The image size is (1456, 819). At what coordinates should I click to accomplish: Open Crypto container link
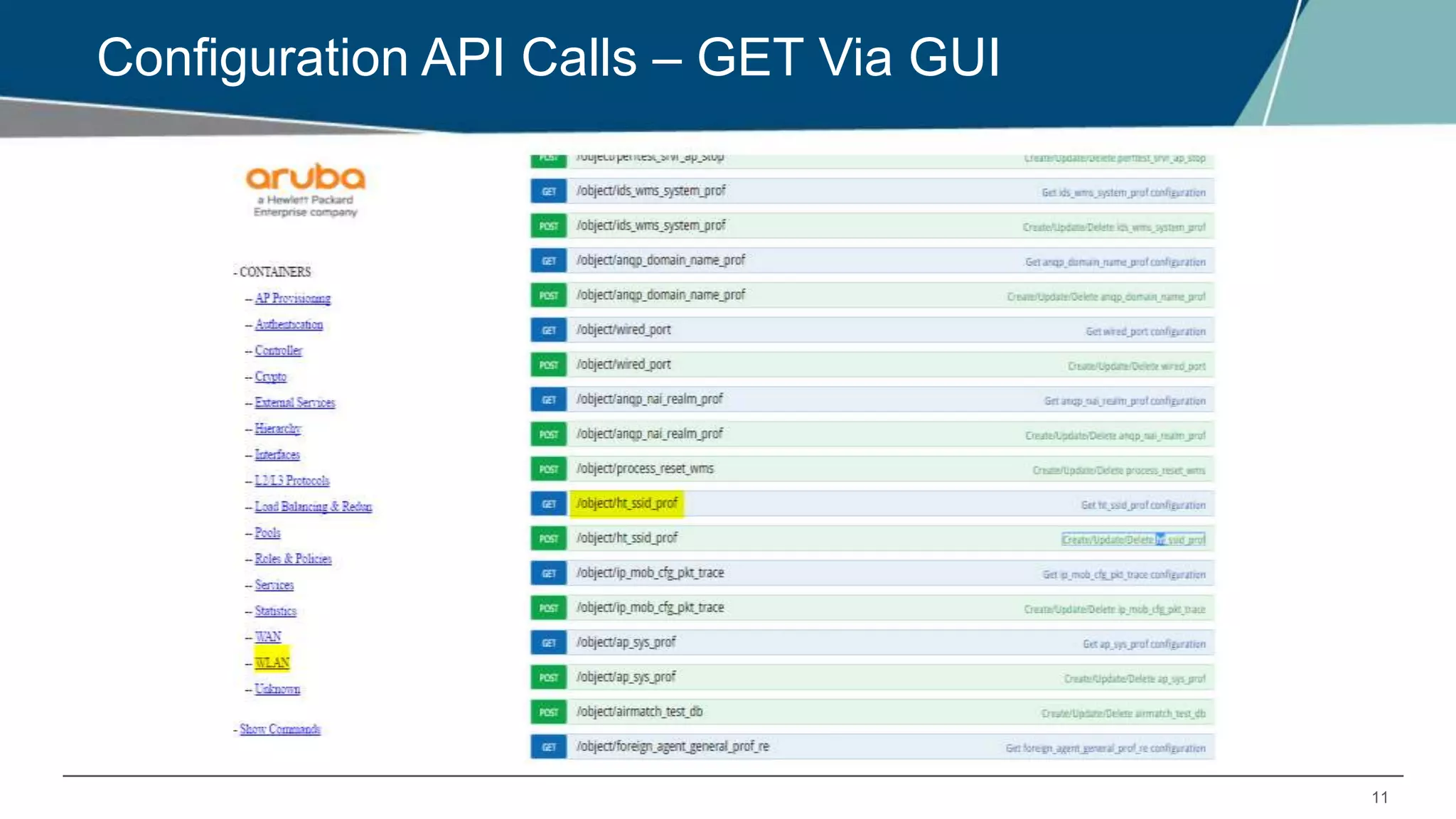pyautogui.click(x=270, y=376)
